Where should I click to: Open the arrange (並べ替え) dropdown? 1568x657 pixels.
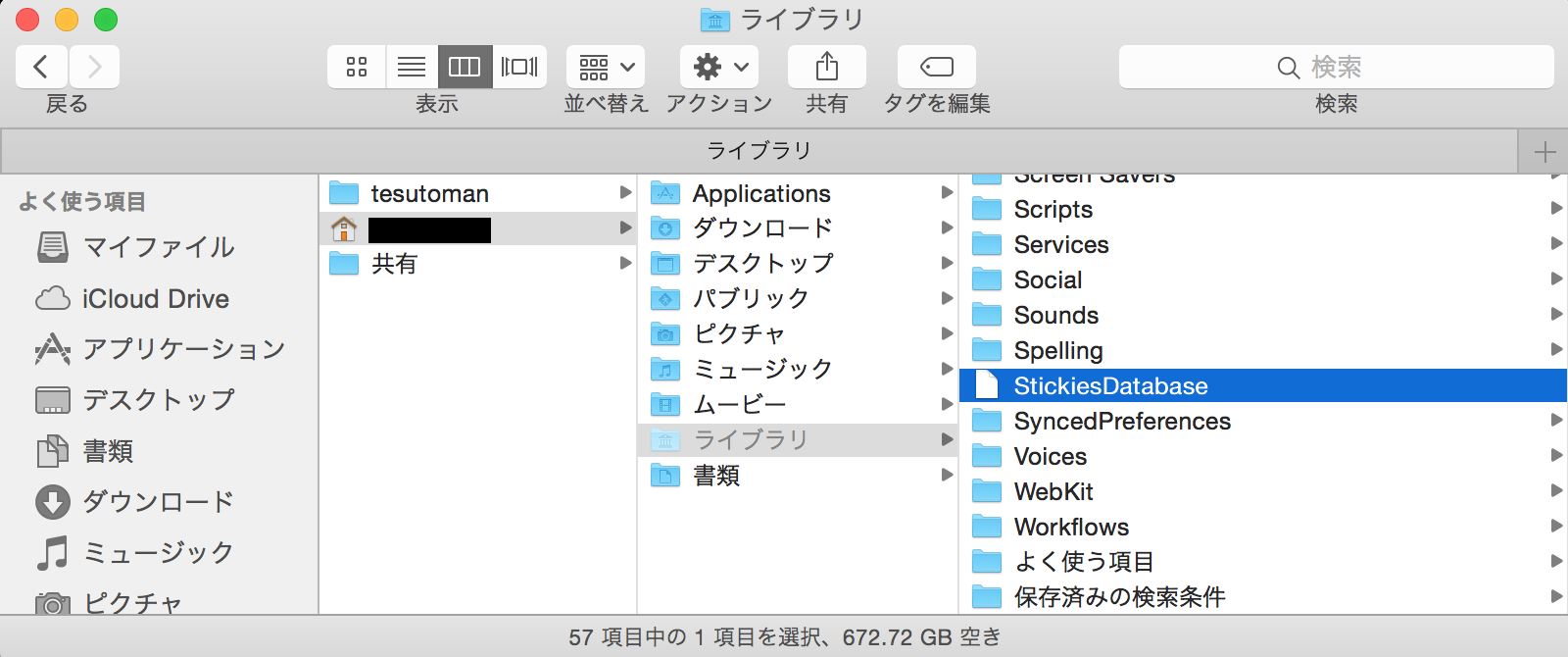pos(606,67)
